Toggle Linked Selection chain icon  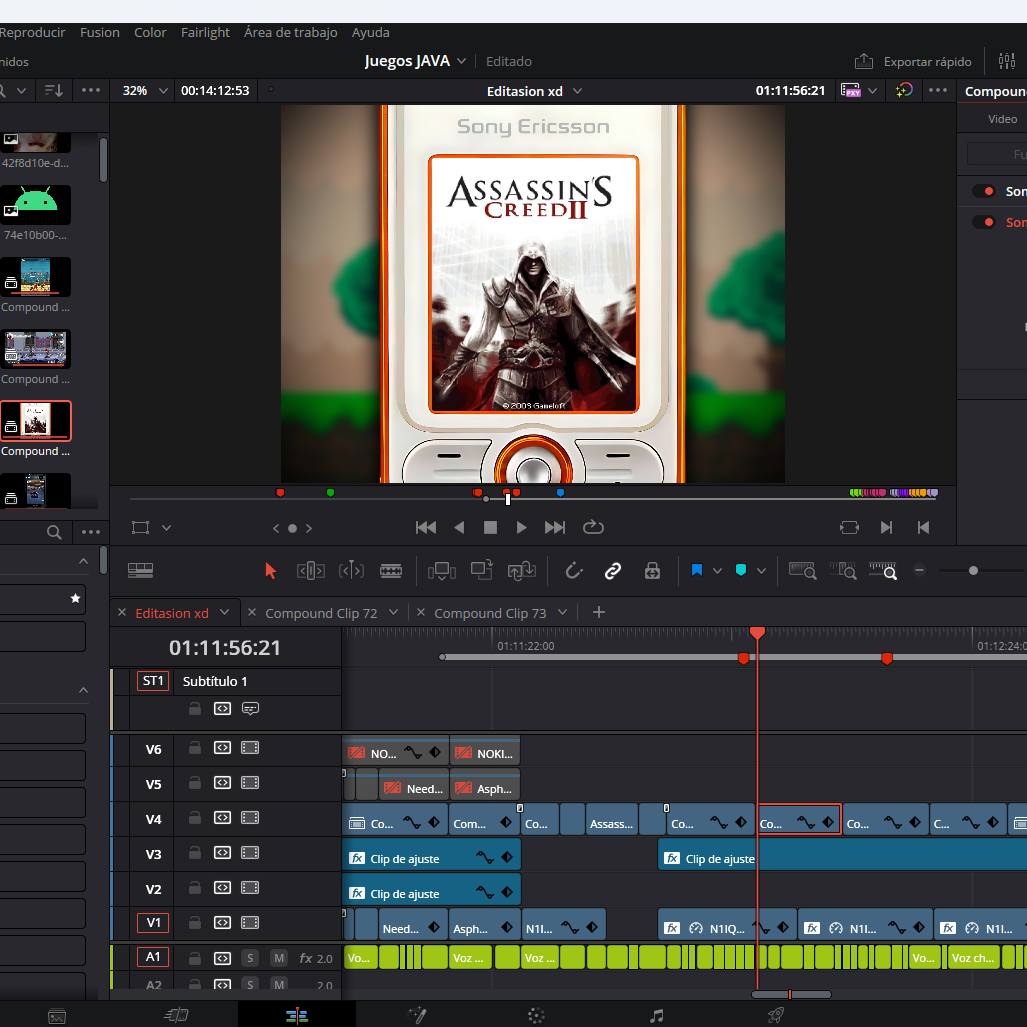coord(612,571)
